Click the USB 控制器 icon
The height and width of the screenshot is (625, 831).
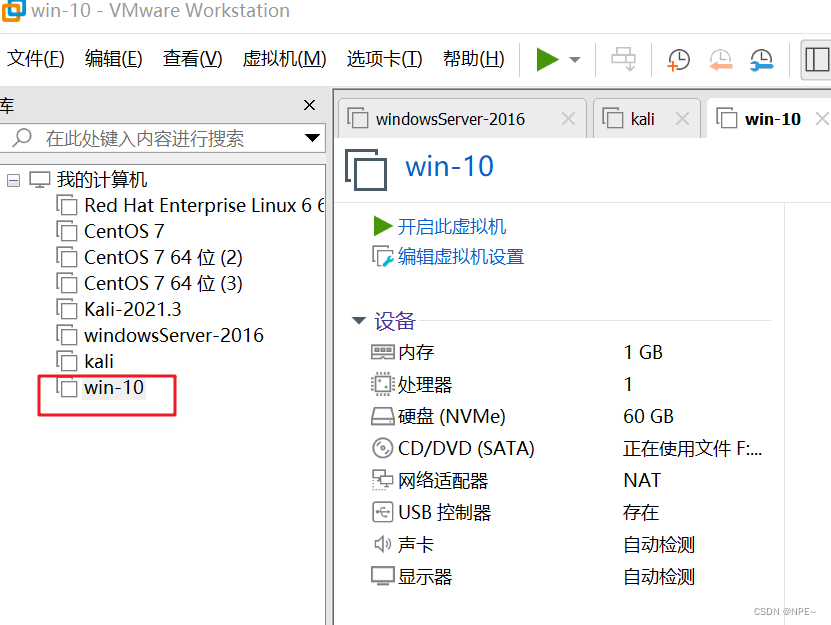click(x=382, y=513)
